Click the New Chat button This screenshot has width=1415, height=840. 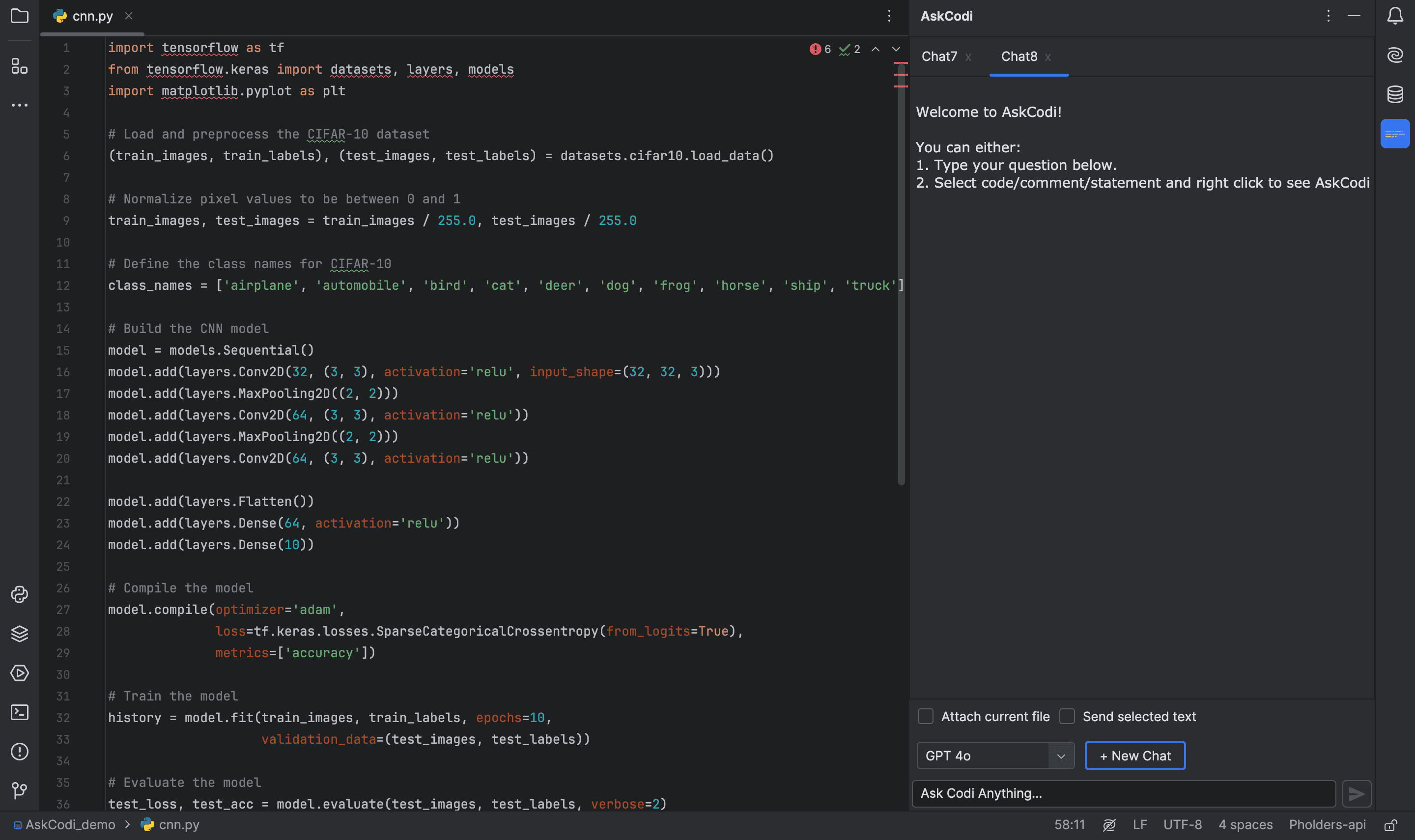[1135, 755]
